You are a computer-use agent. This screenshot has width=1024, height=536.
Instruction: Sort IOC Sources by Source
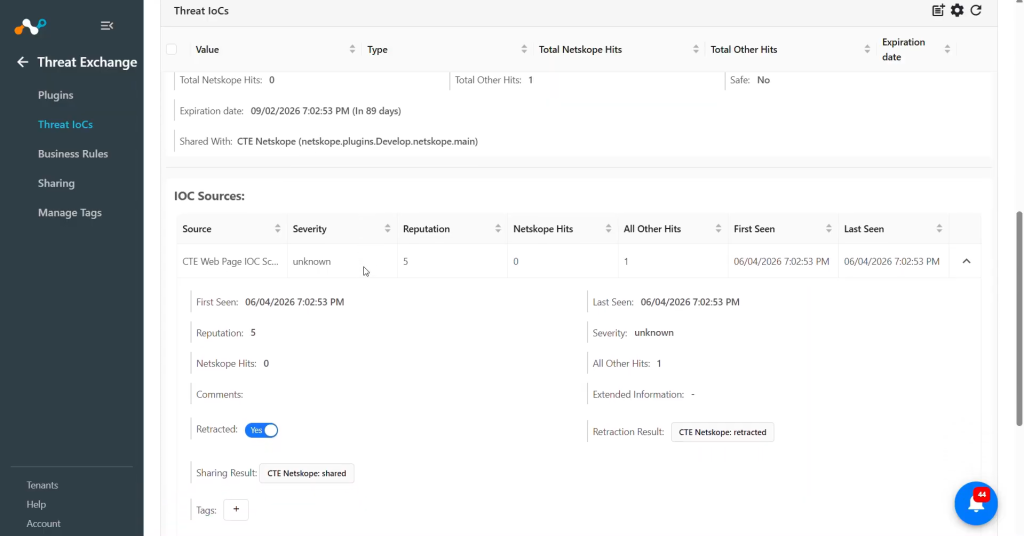278,229
